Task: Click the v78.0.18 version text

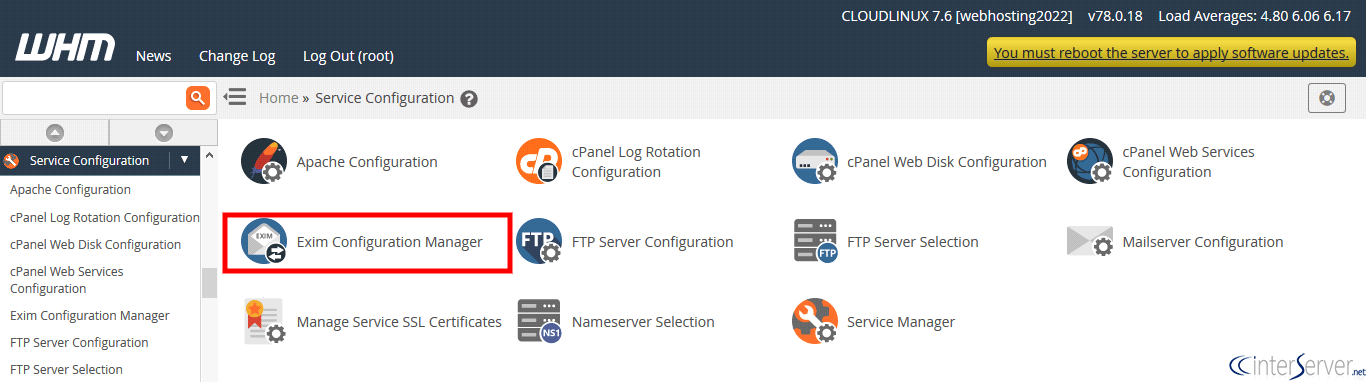Action: 1115,17
